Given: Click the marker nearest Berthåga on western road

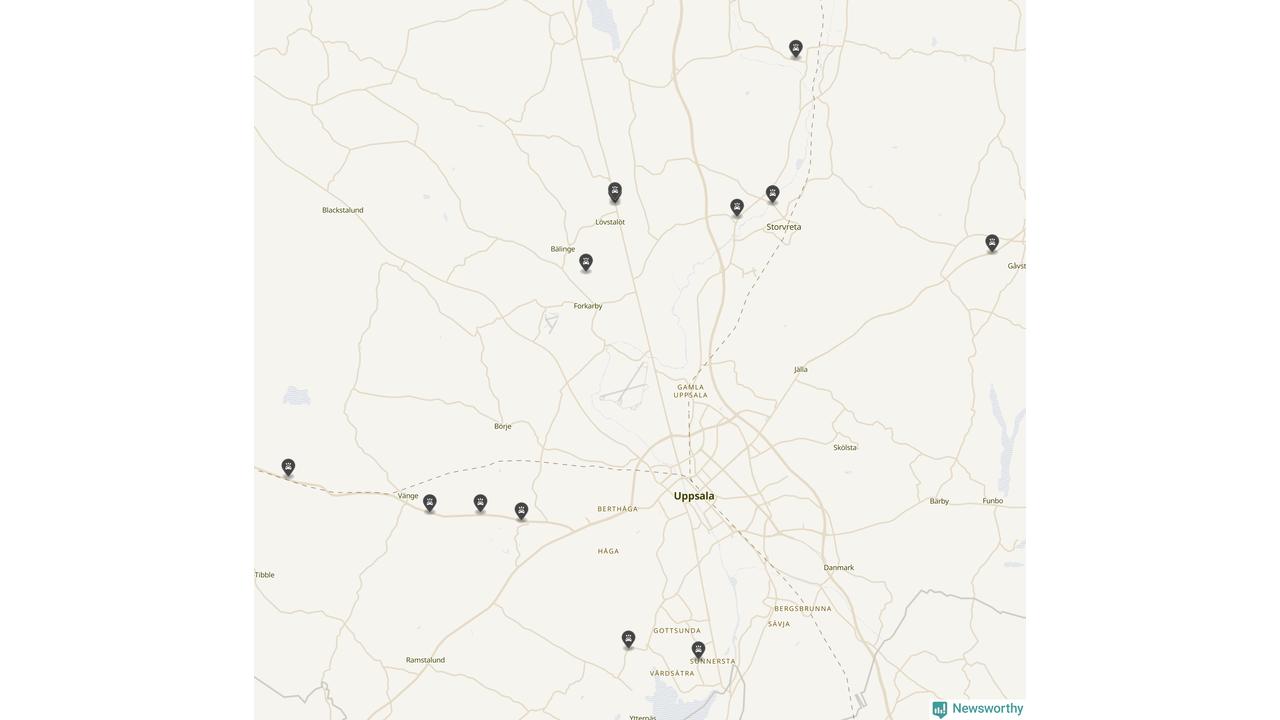Looking at the screenshot, I should pos(521,511).
